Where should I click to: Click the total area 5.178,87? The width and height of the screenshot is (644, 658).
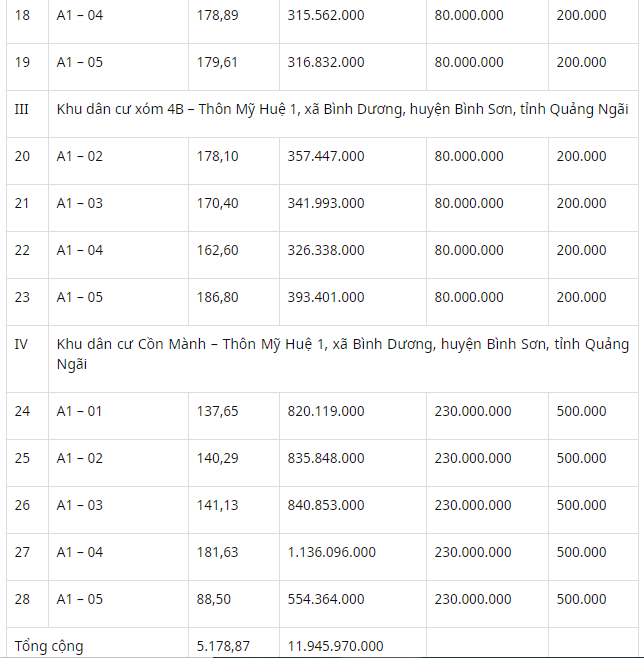tap(223, 646)
